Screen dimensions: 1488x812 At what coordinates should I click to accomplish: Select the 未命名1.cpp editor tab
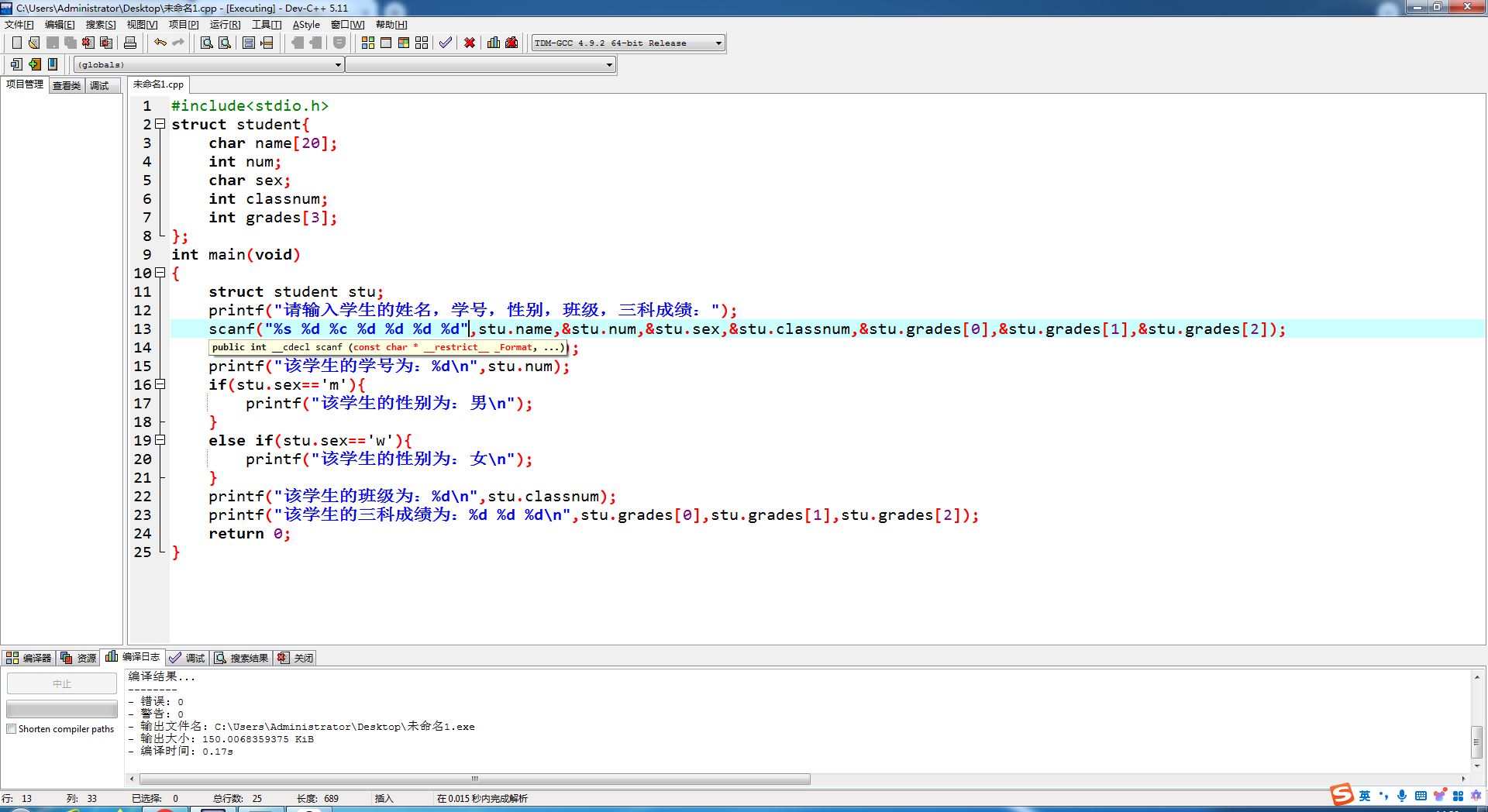coord(158,84)
